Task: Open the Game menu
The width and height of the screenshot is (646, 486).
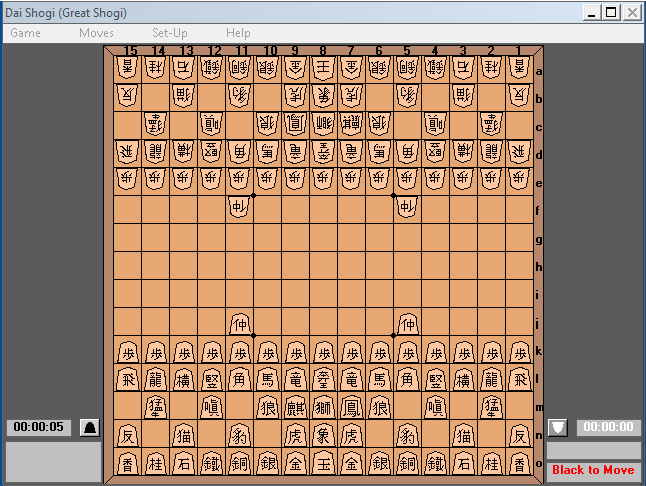Action: [x=26, y=33]
